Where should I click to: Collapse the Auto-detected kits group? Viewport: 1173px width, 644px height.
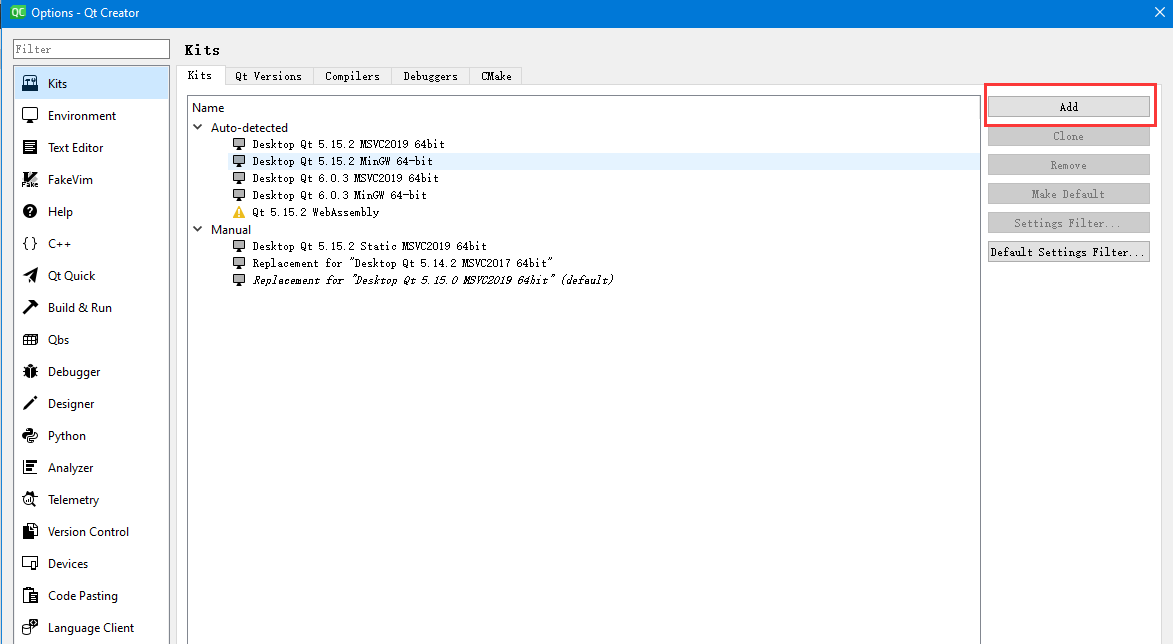196,127
